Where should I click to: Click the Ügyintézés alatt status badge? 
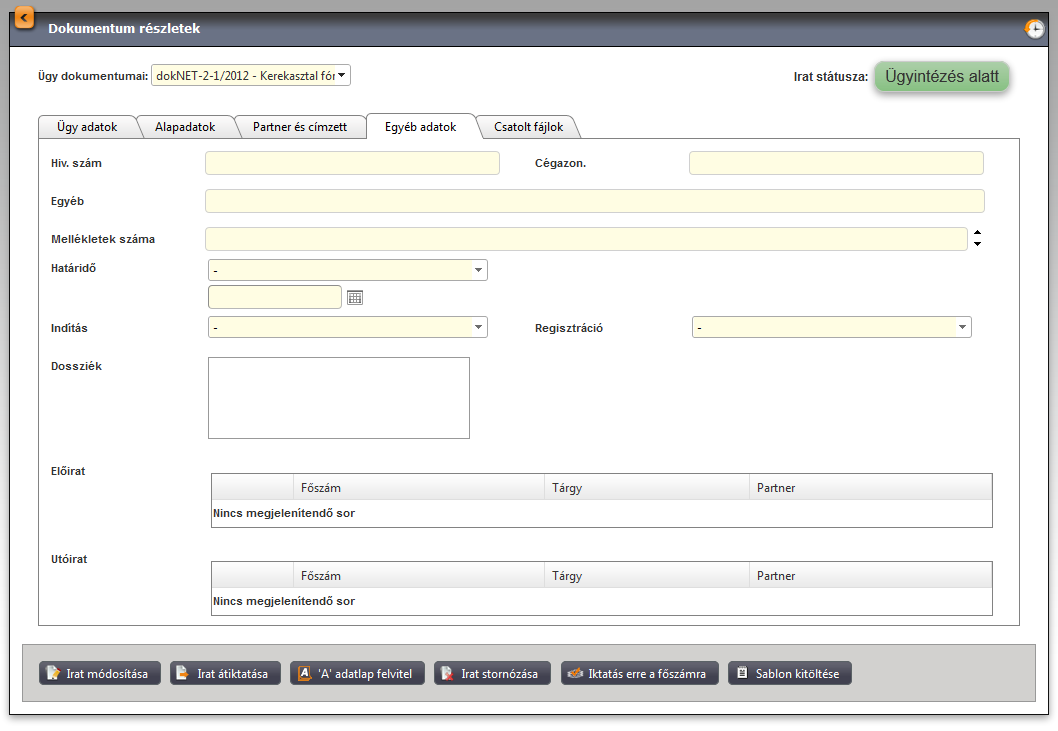tap(942, 76)
